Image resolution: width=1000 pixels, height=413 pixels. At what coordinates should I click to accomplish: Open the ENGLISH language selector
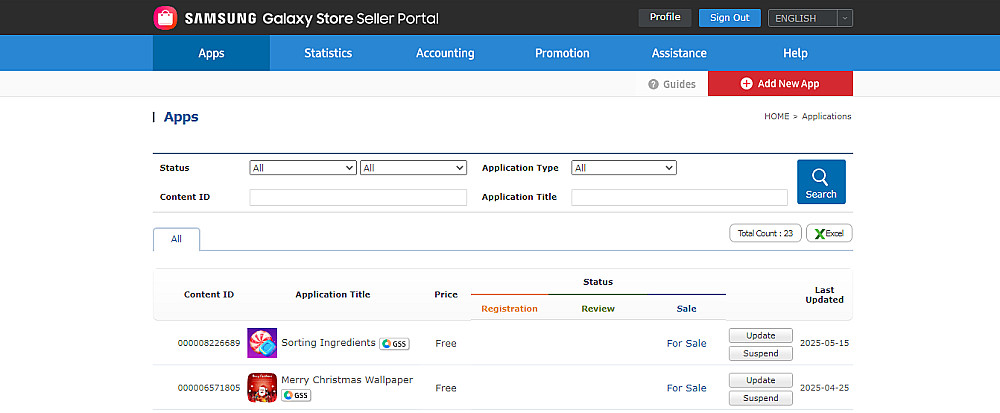[809, 18]
